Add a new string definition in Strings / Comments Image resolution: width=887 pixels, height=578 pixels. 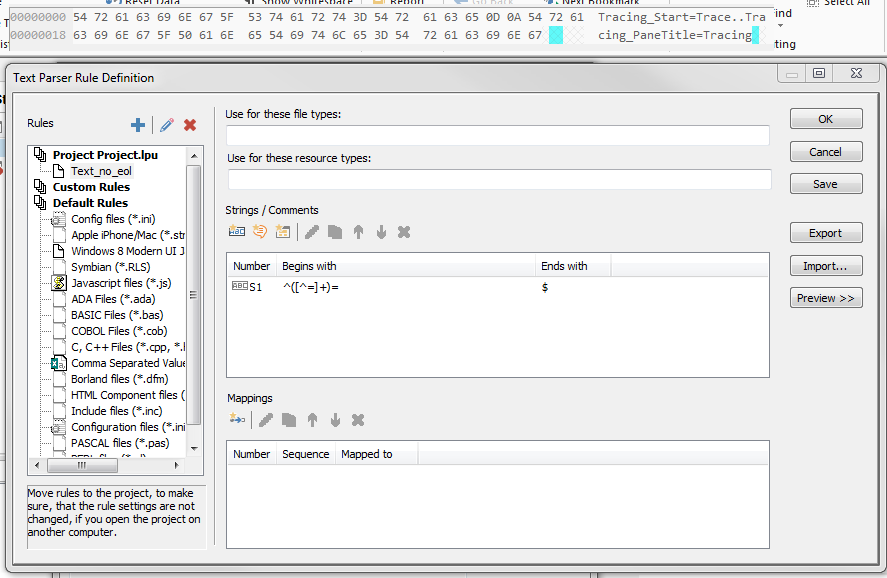pyautogui.click(x=237, y=232)
